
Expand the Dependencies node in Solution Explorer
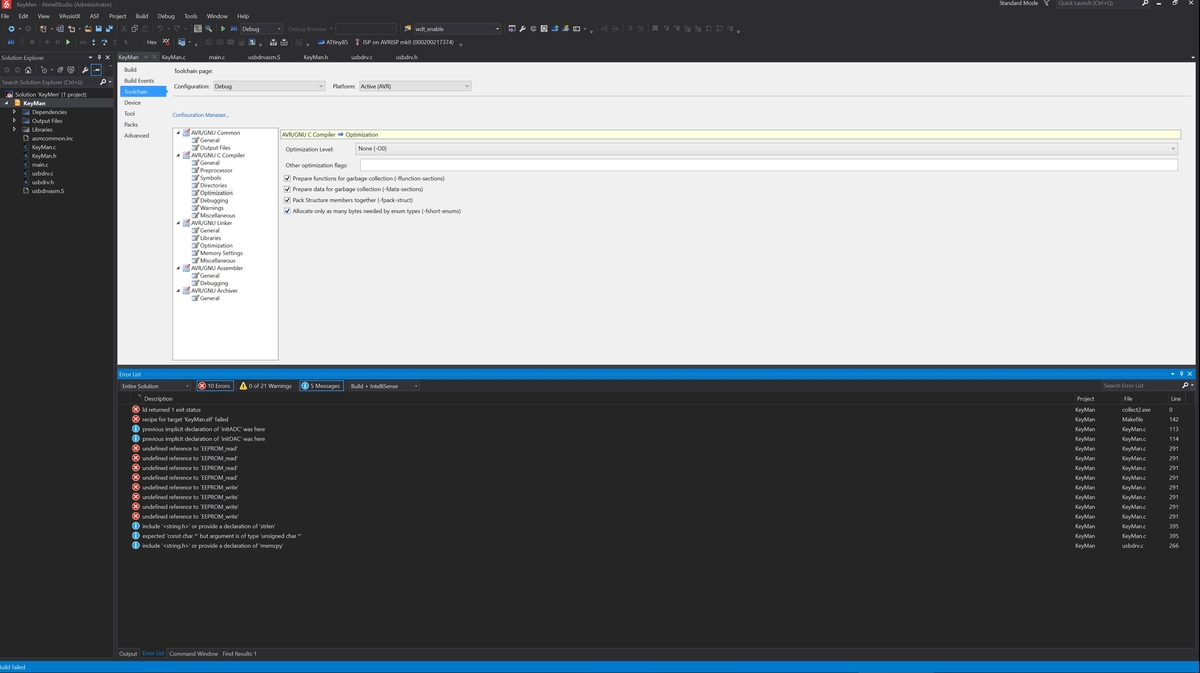[x=14, y=112]
